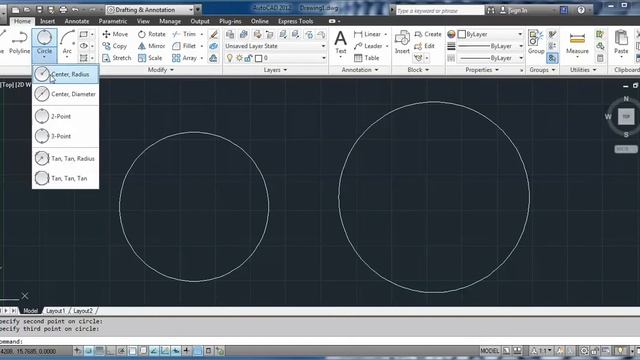
Task: Toggle Snap mode in status bar
Action: tap(88, 351)
